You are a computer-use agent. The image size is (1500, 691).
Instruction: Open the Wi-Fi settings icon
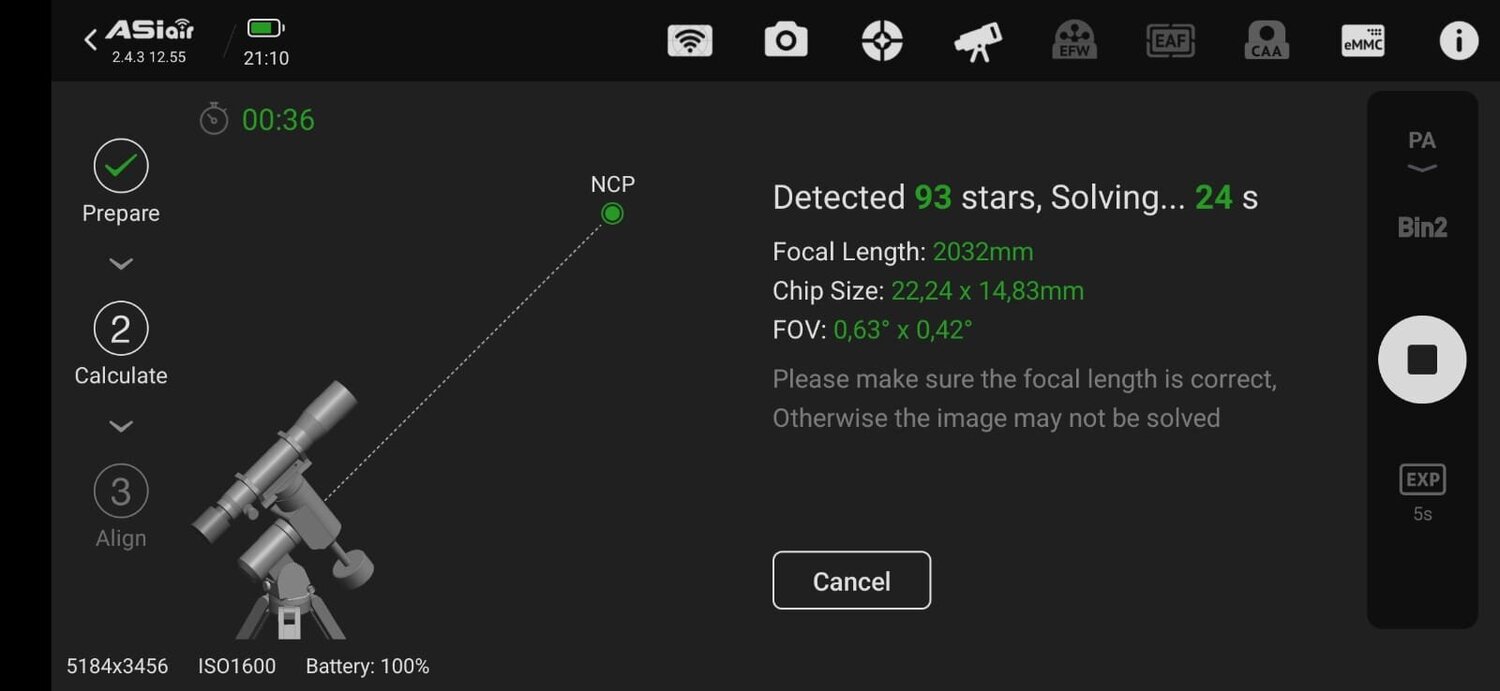coord(689,41)
